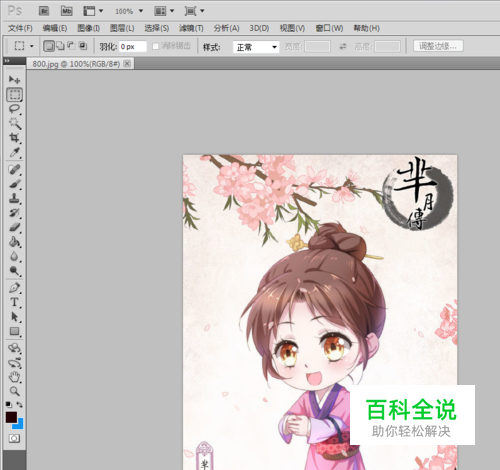500x470 pixels.
Task: Select the Crop tool
Action: click(14, 137)
